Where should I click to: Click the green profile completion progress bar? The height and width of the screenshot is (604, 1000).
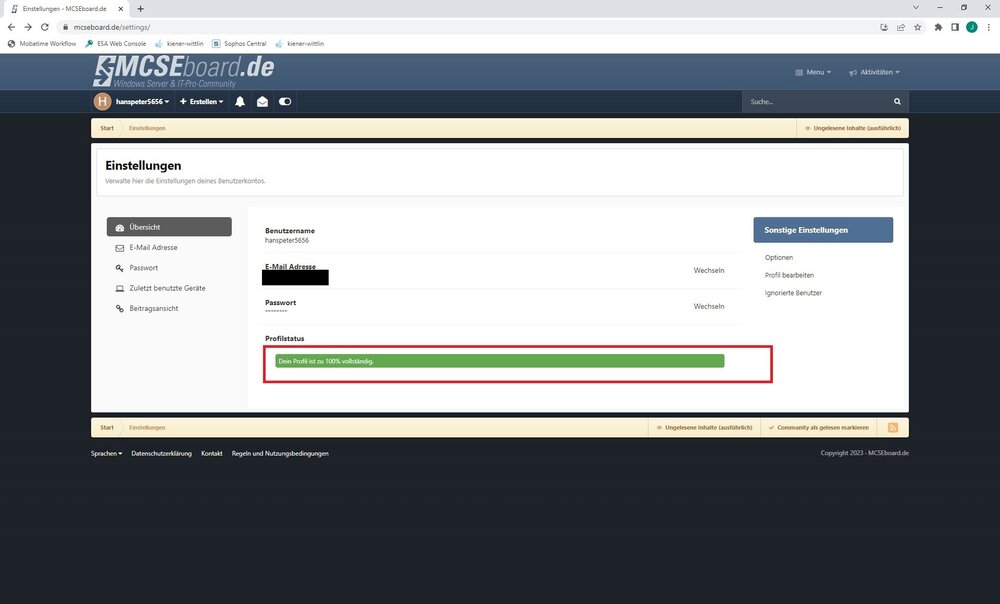(499, 361)
